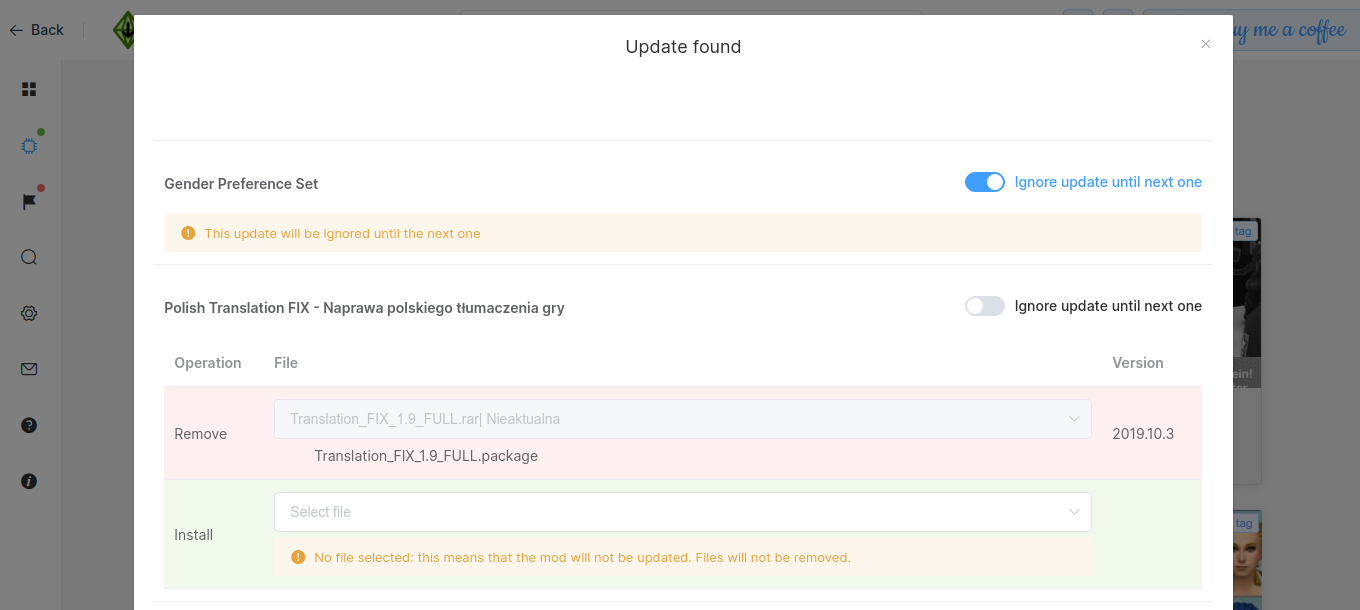
Task: Open the dashboard grid icon in sidebar
Action: click(29, 89)
